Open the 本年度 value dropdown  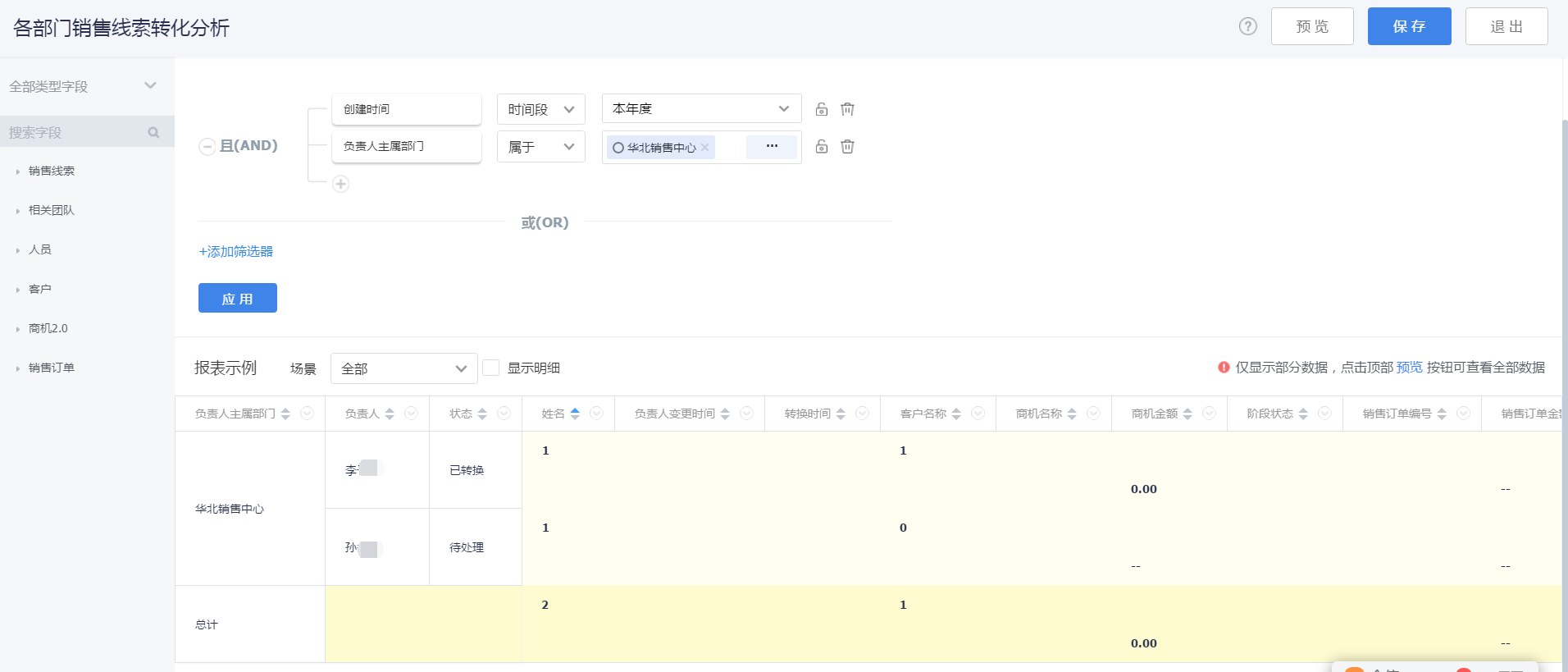pos(701,108)
